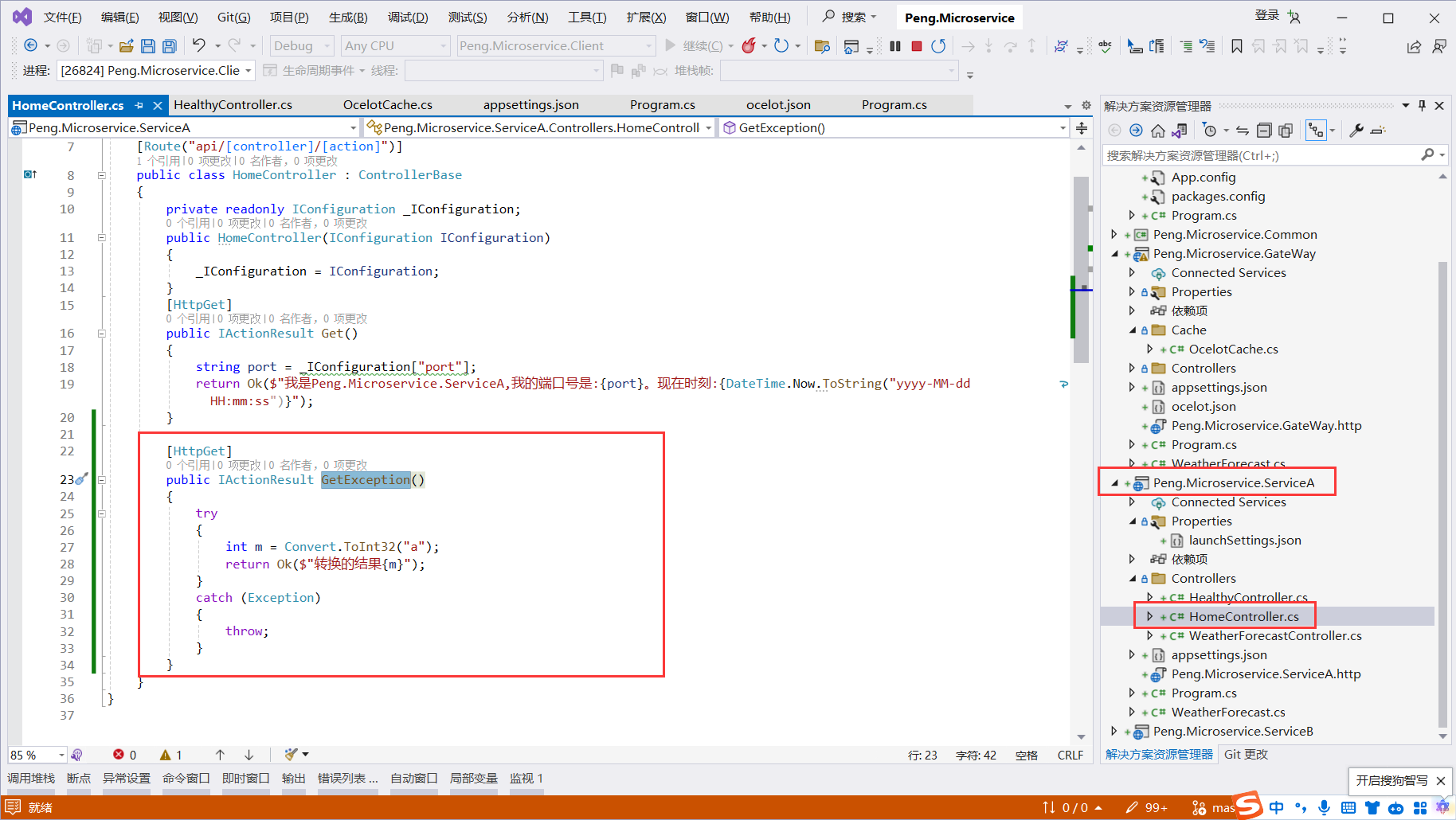
Task: Click the 继续(C) continue button
Action: [695, 46]
